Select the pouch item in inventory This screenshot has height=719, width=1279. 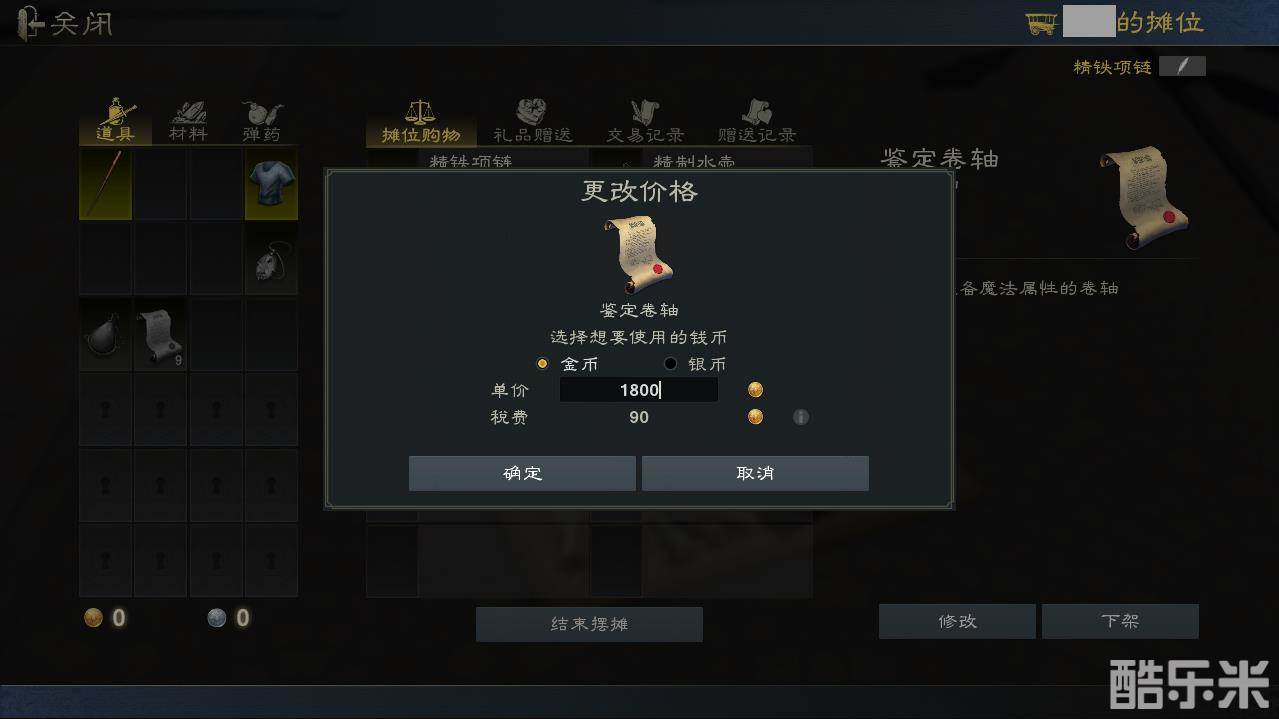[x=105, y=335]
